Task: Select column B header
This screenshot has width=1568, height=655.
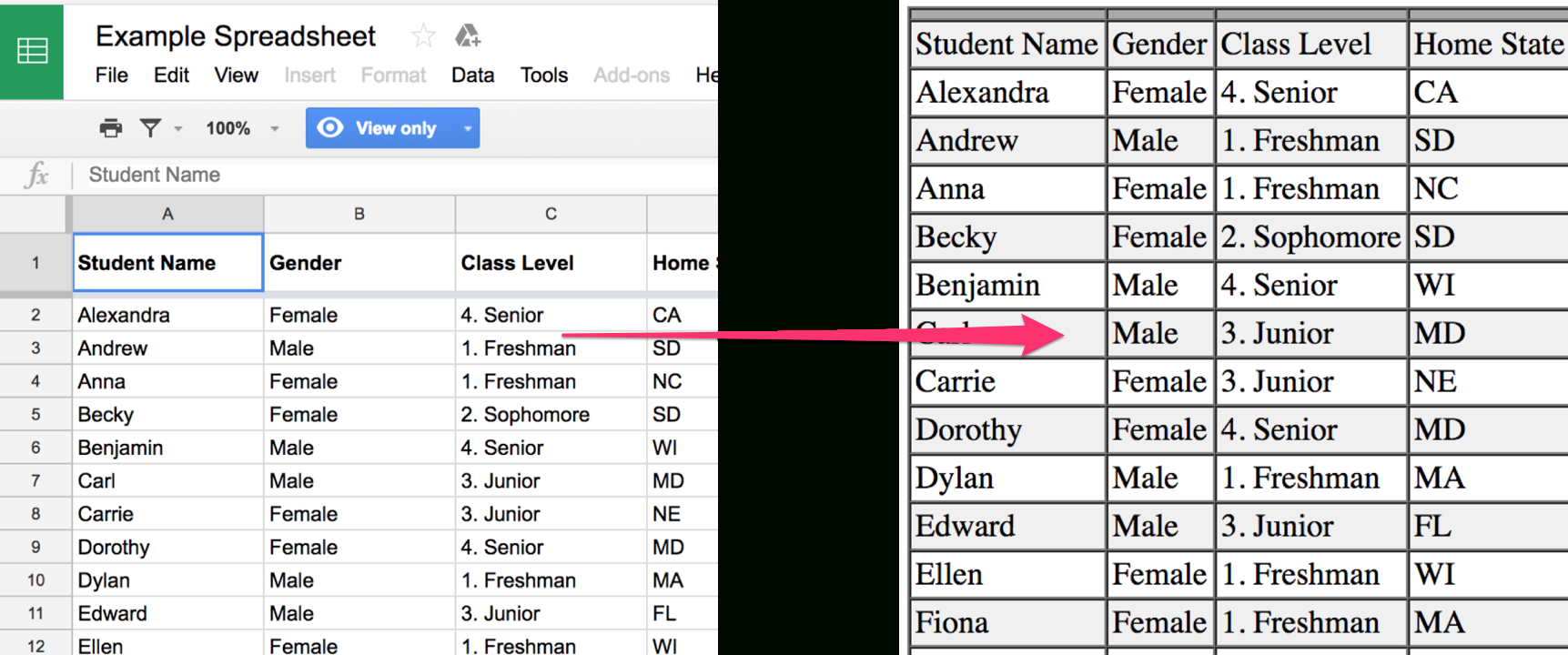Action: [x=359, y=214]
